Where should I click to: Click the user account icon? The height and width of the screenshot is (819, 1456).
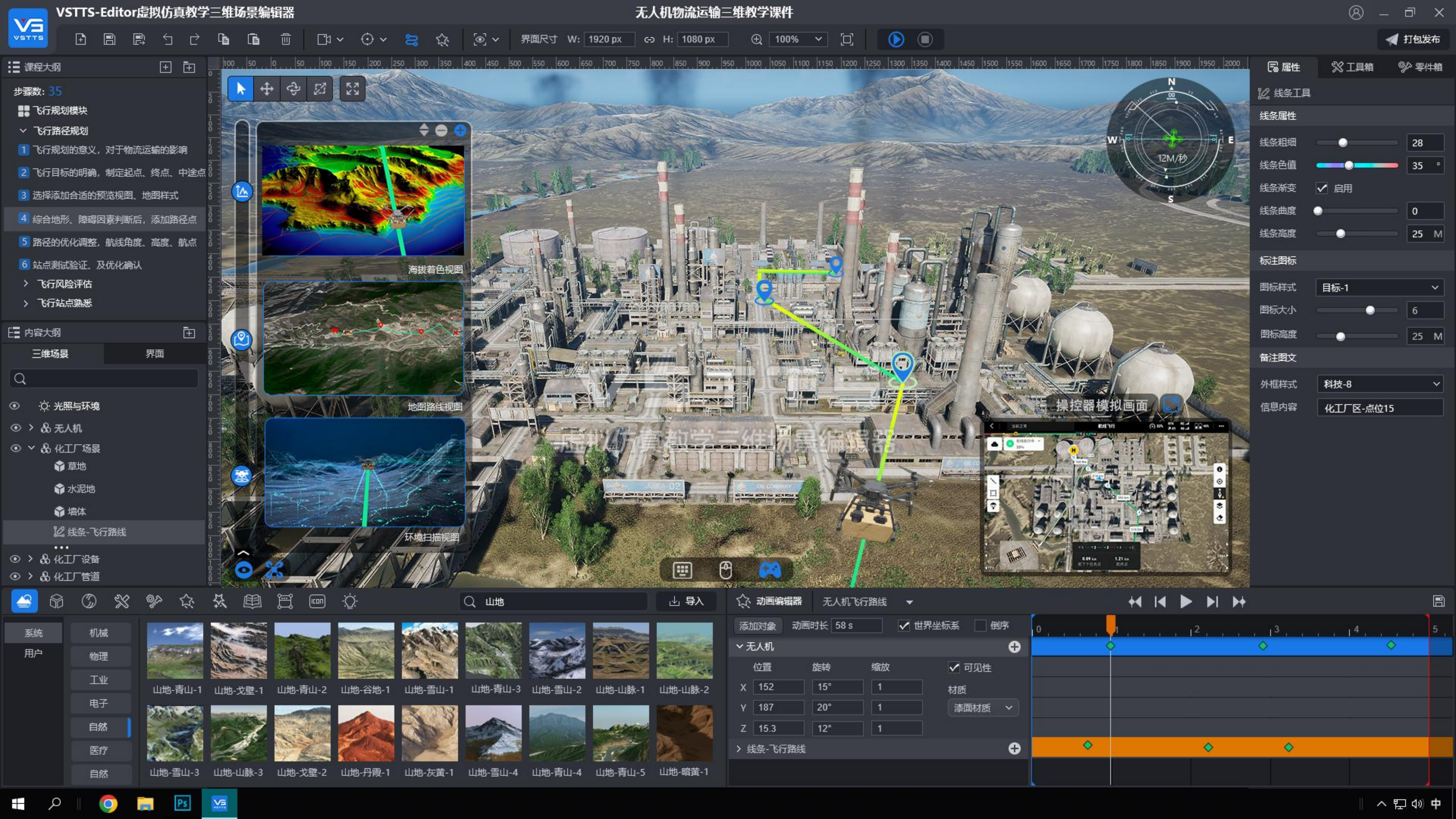click(1355, 12)
